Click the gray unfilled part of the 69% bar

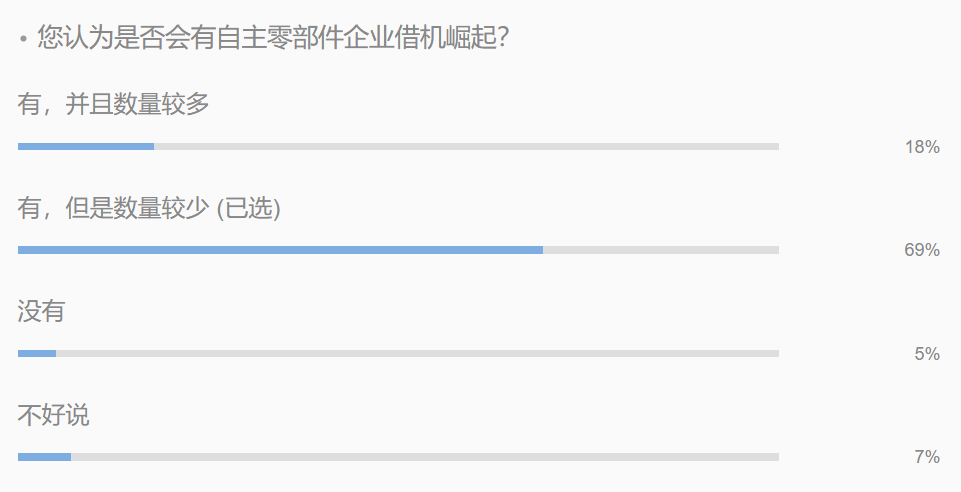[661, 250]
